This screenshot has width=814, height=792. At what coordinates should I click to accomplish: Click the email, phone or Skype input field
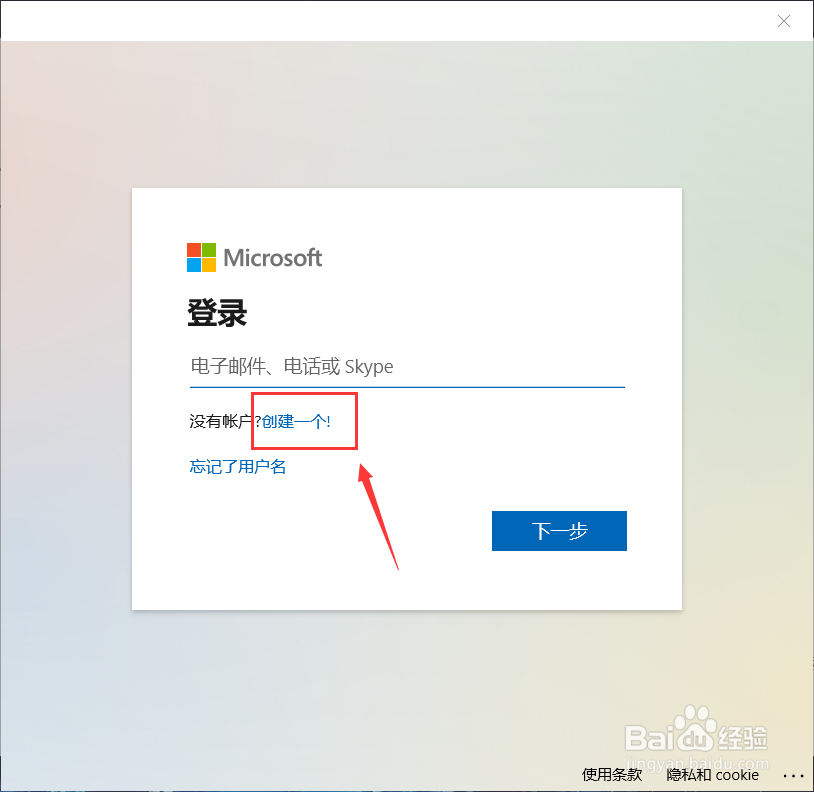pos(407,366)
